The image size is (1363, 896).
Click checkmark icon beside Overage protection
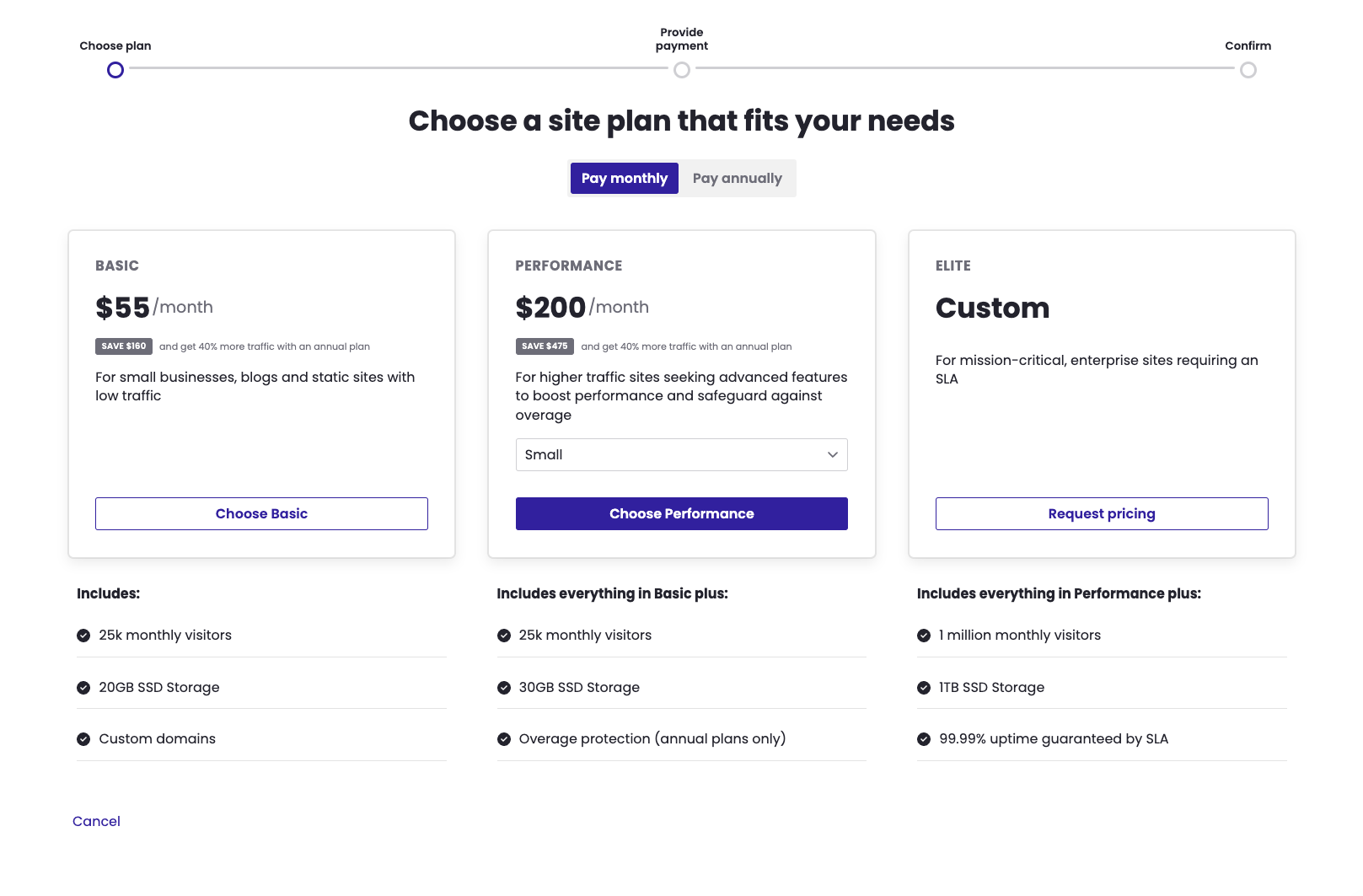click(x=504, y=739)
